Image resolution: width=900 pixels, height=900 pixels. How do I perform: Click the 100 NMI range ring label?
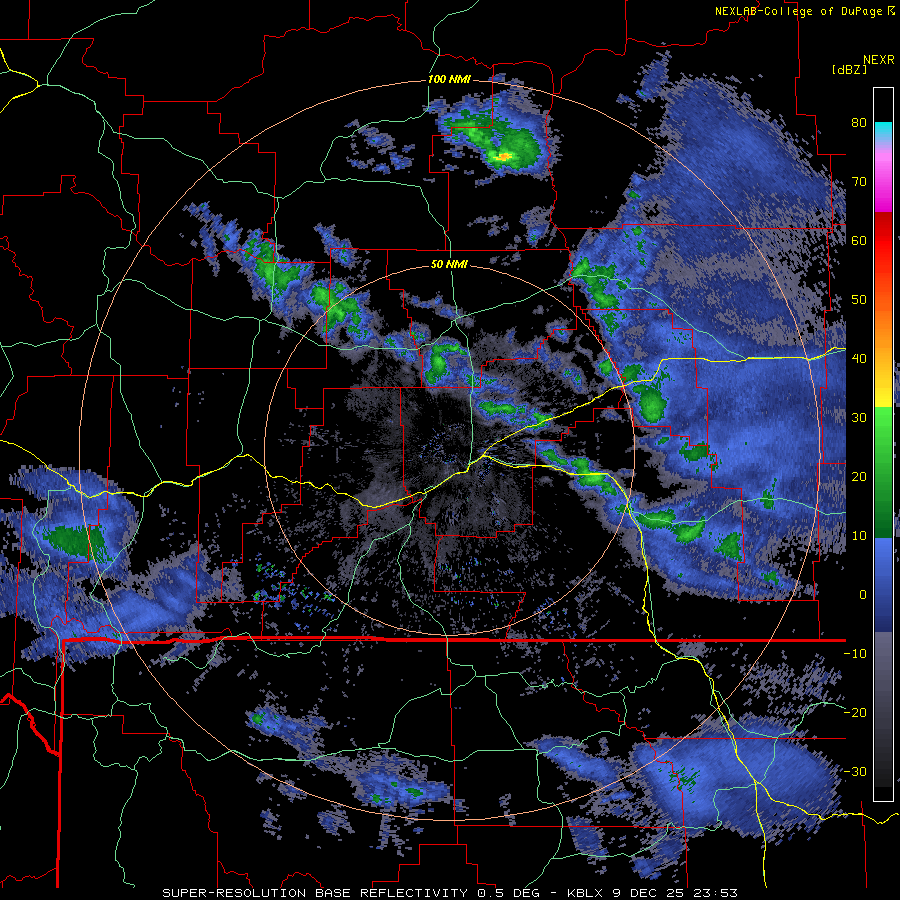coord(449,79)
